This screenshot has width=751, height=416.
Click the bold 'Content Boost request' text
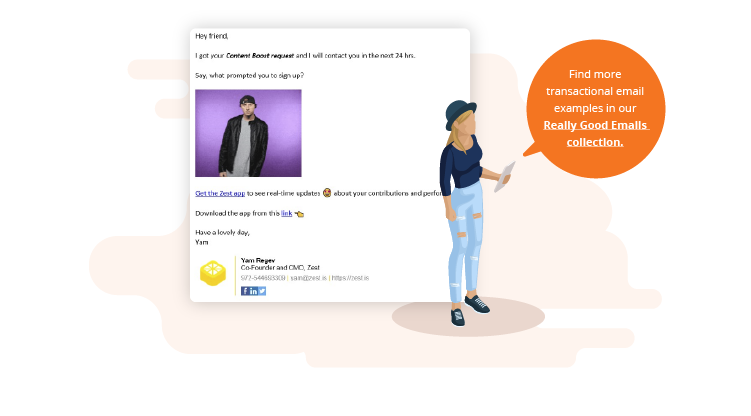(260, 56)
